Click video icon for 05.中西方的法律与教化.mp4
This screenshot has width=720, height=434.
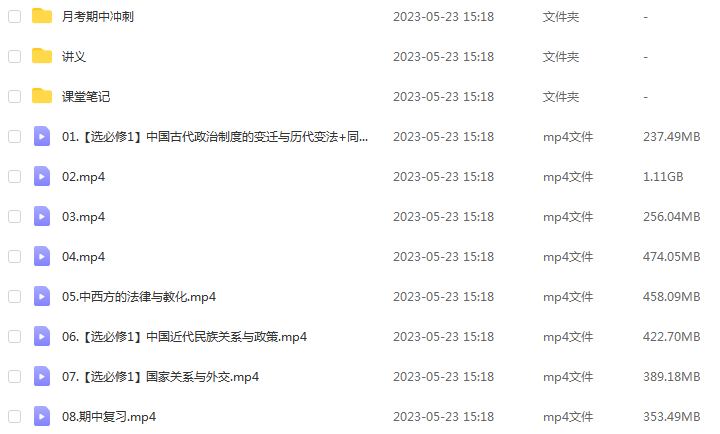(42, 296)
